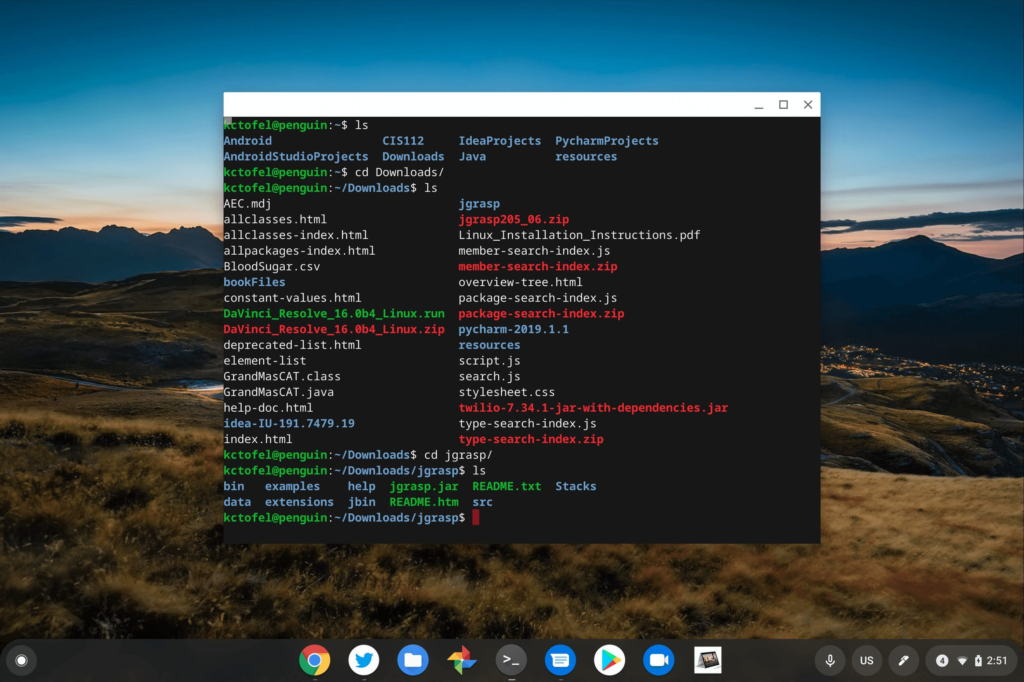Select element-list in the listing

tap(264, 361)
